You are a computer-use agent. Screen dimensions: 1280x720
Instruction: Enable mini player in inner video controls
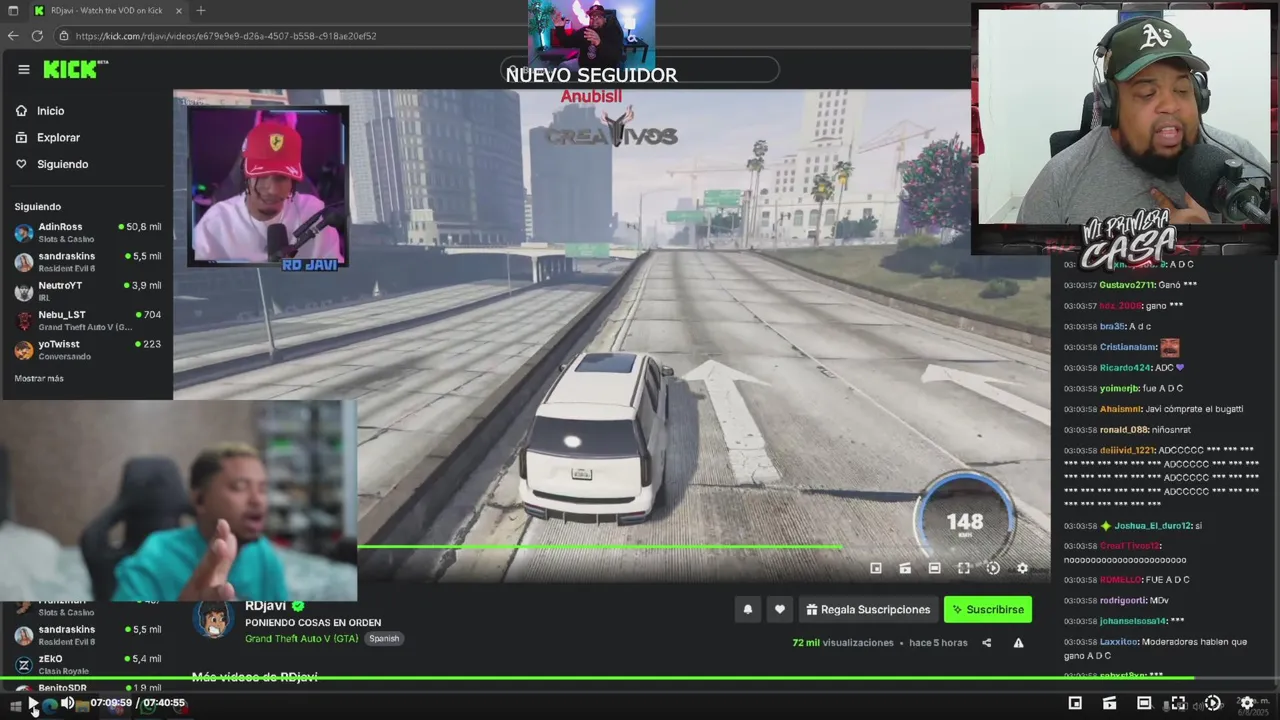click(x=876, y=568)
